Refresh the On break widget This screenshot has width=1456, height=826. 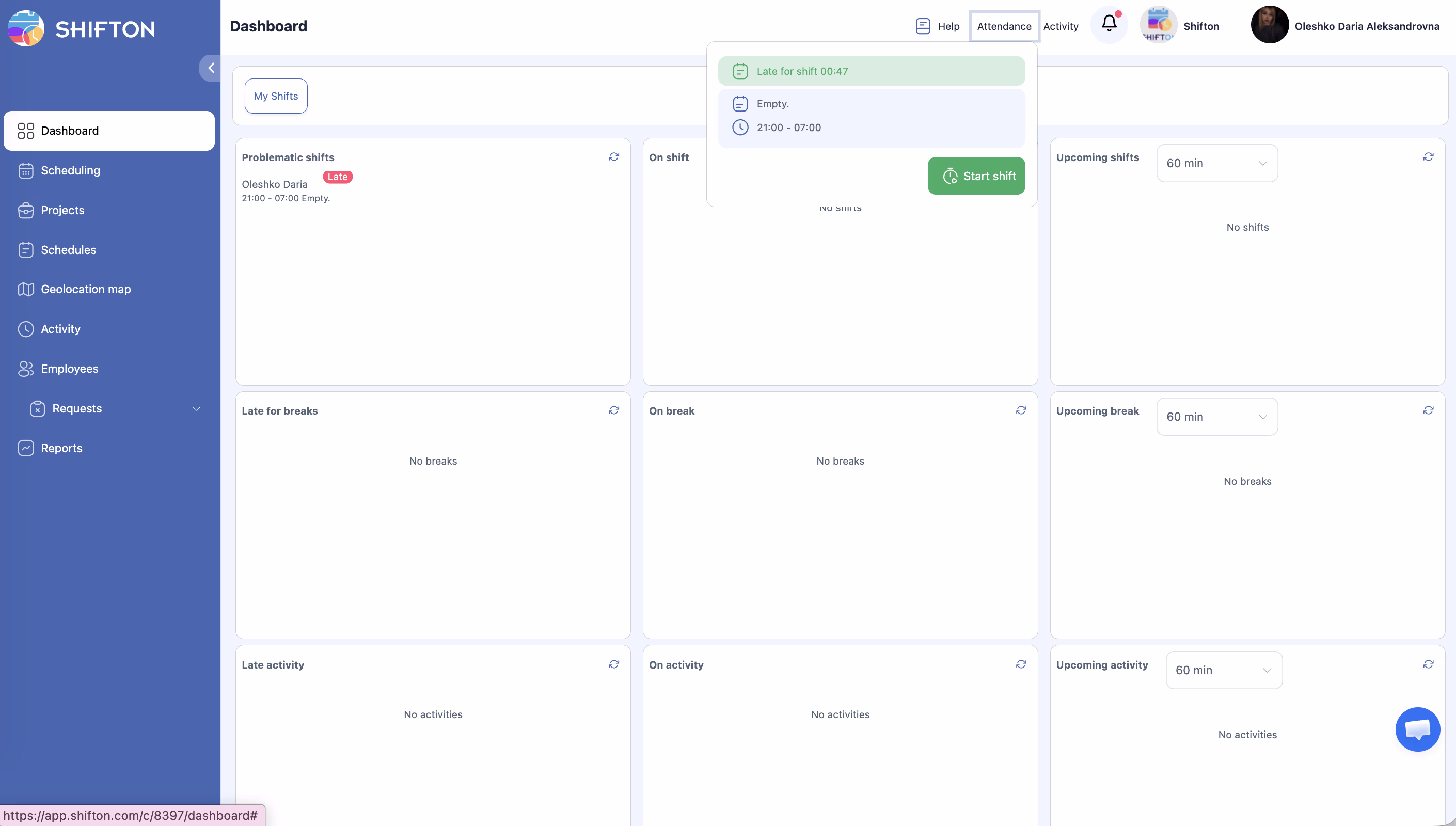[x=1021, y=410]
